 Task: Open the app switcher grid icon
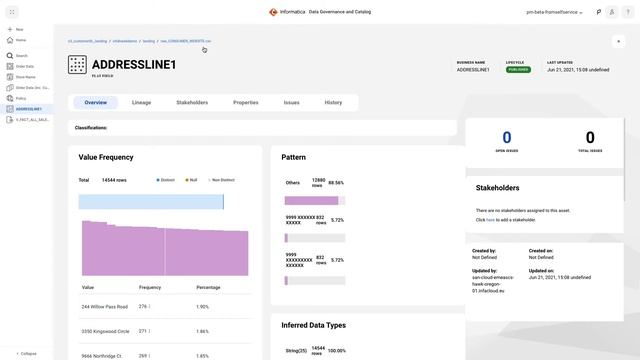click(12, 12)
